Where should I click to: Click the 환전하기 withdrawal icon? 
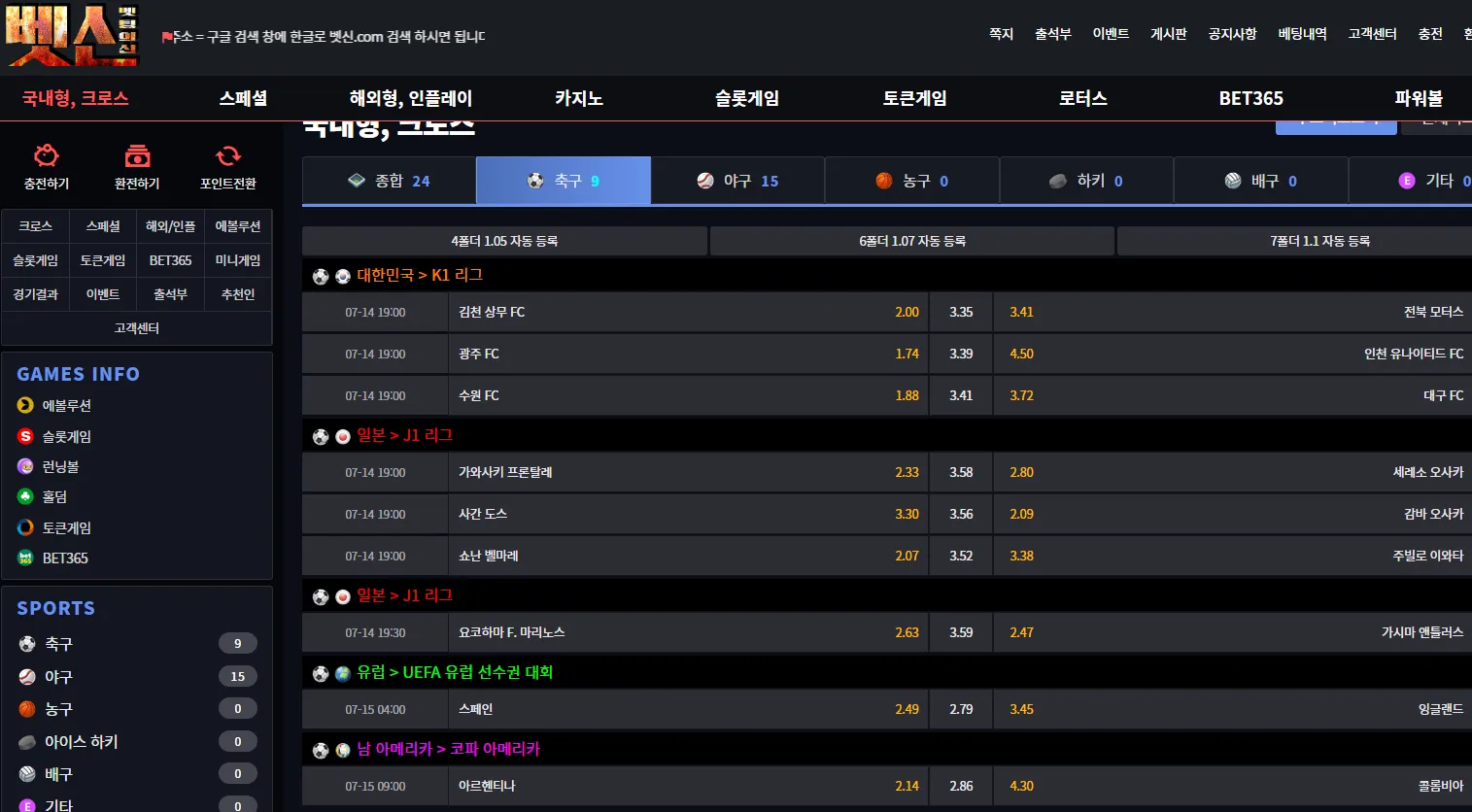[x=137, y=156]
